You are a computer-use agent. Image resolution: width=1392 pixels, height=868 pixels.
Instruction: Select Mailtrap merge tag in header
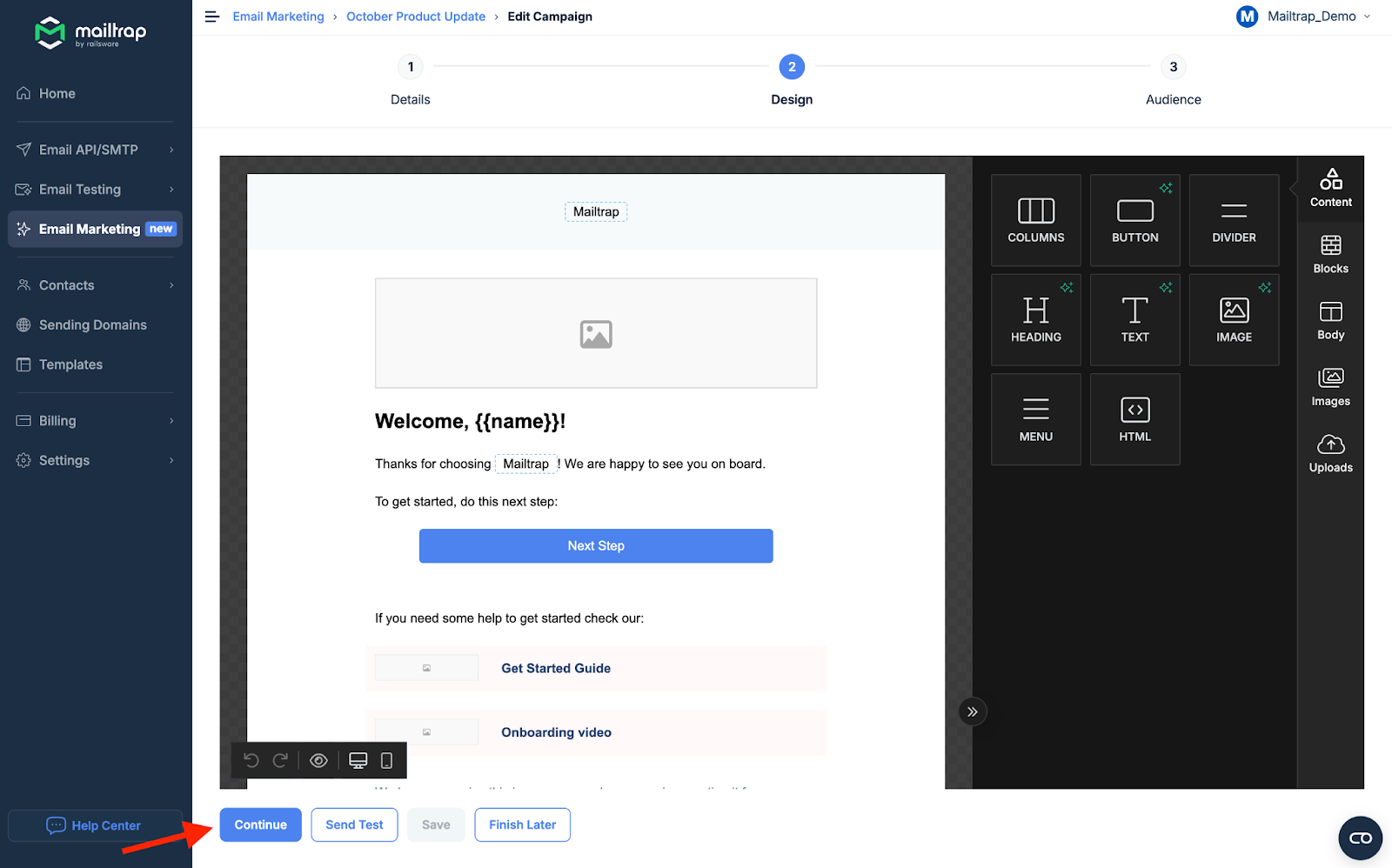596,211
